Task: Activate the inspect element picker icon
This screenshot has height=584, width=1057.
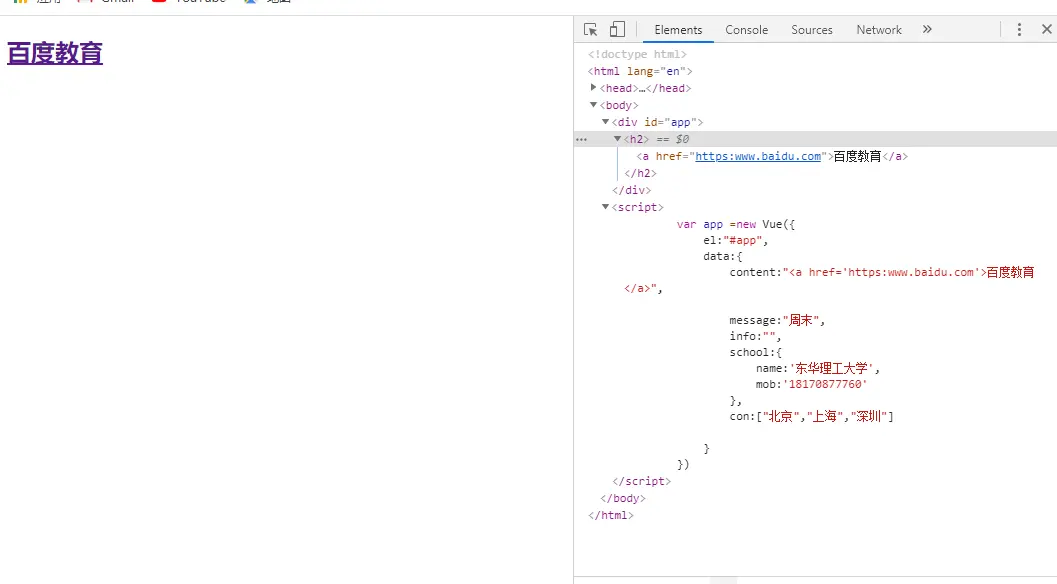Action: pos(591,30)
